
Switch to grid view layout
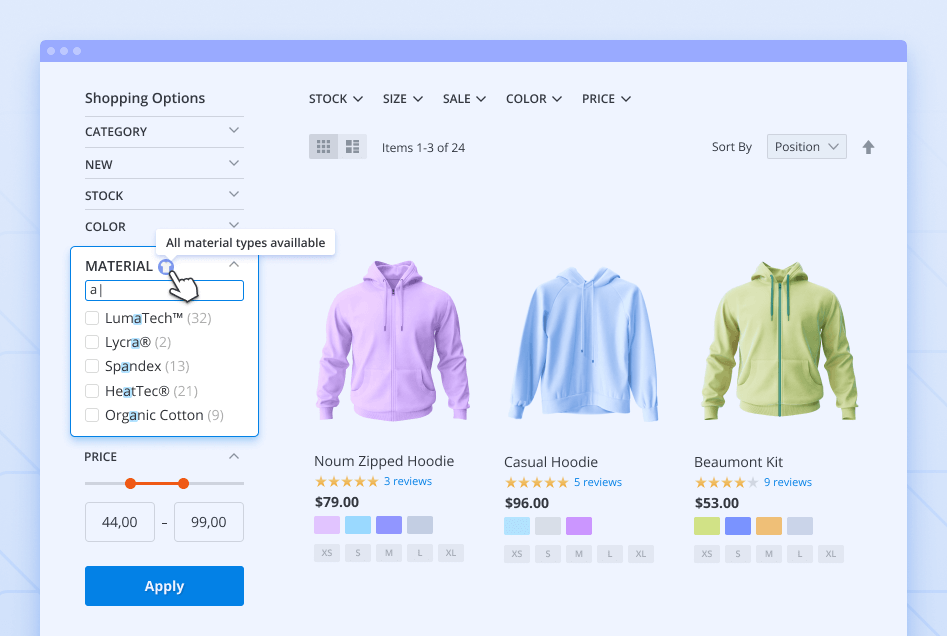[x=323, y=147]
